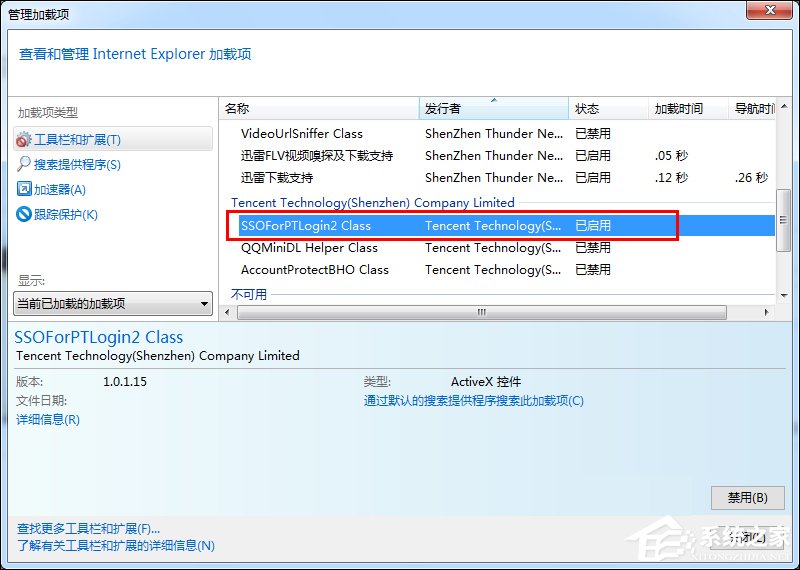Click 已禁用 status of VideoUrlSniffer Class

tap(593, 134)
